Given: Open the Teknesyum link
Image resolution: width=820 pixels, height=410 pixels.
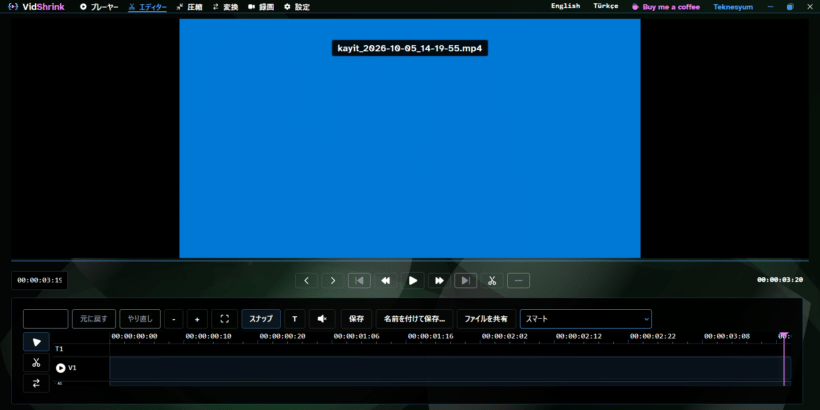Looking at the screenshot, I should pyautogui.click(x=733, y=7).
